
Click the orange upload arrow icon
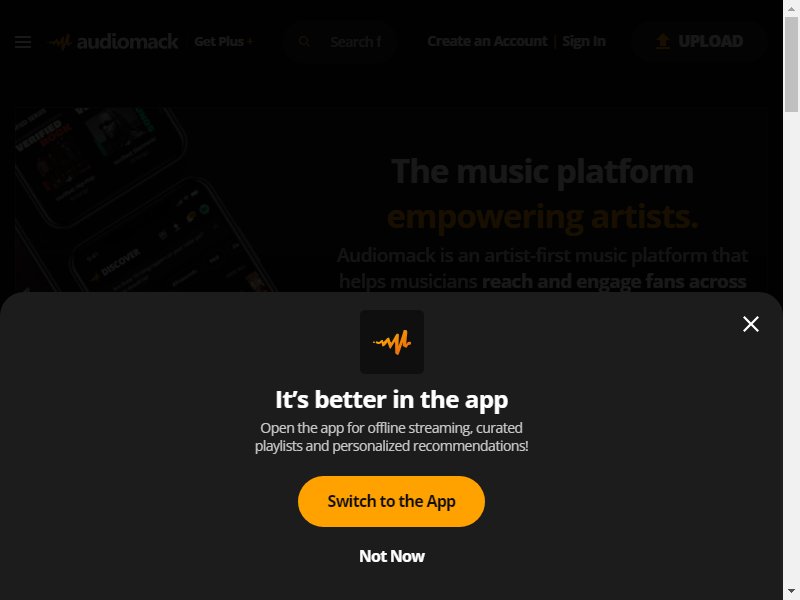coord(663,41)
